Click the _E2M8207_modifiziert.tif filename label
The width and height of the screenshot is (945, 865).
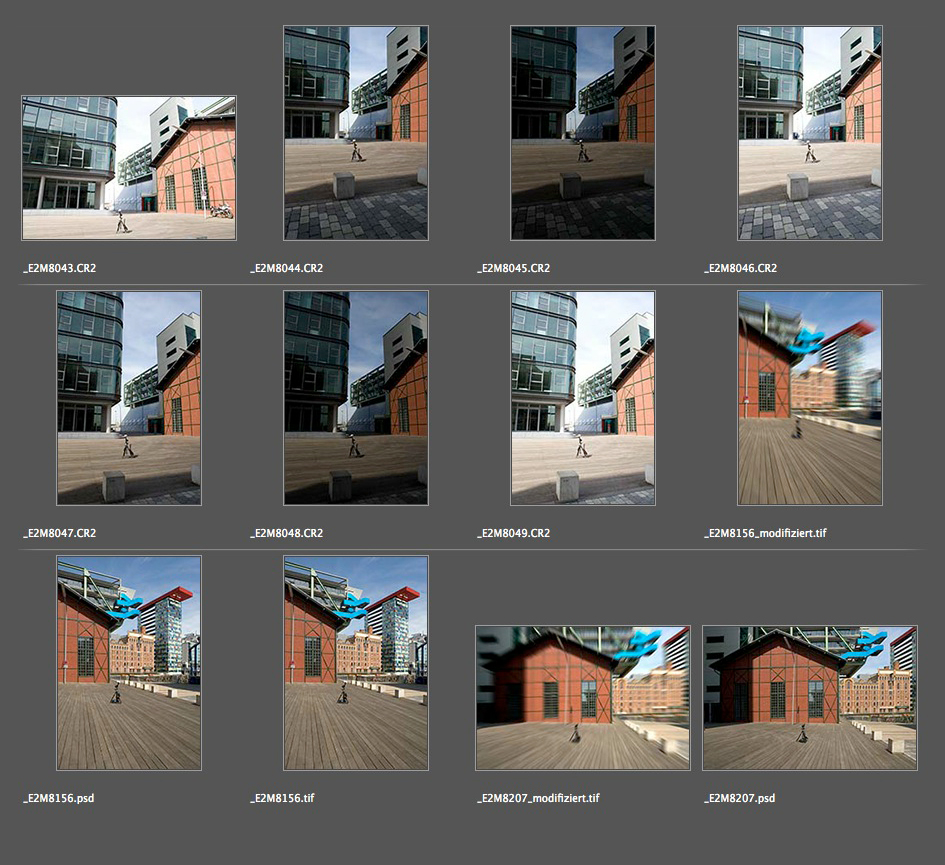click(539, 798)
